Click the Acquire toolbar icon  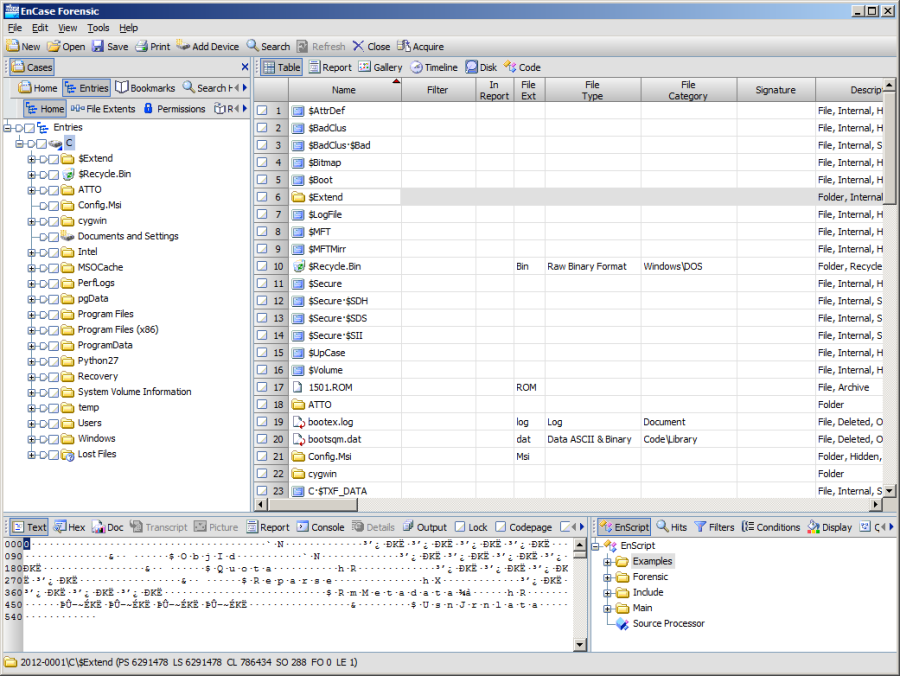point(404,46)
